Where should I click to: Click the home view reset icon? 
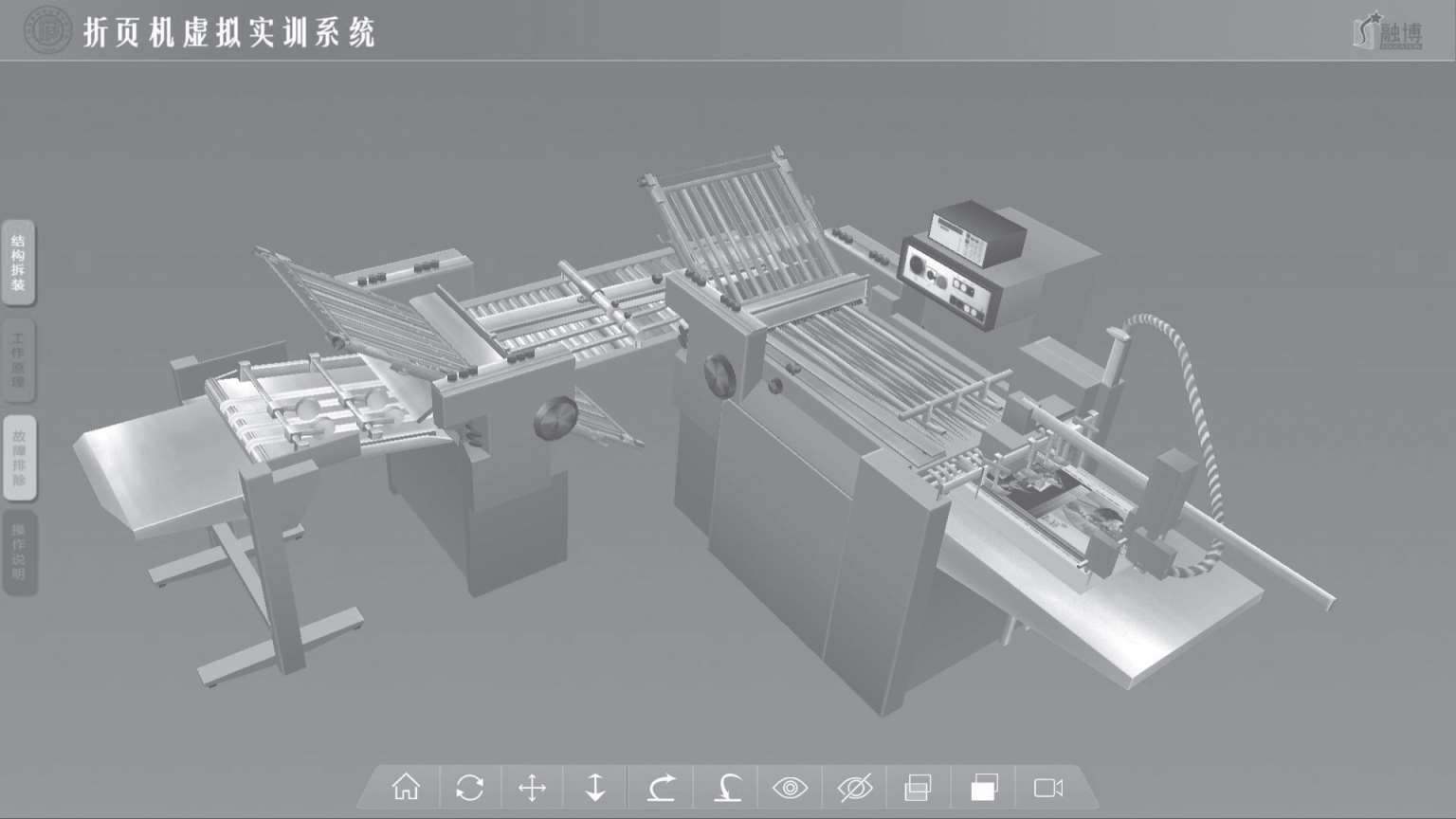tap(406, 787)
